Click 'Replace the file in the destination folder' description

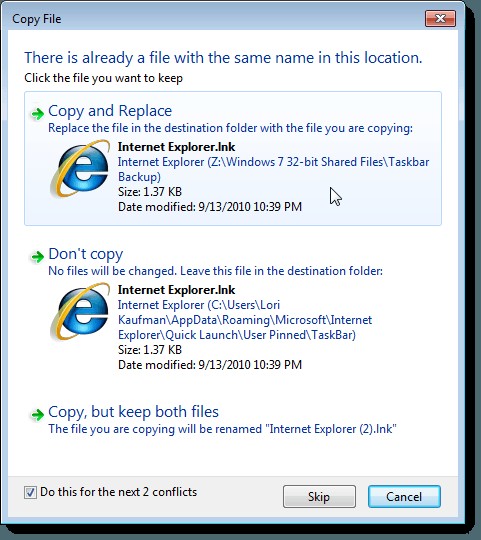coord(230,128)
